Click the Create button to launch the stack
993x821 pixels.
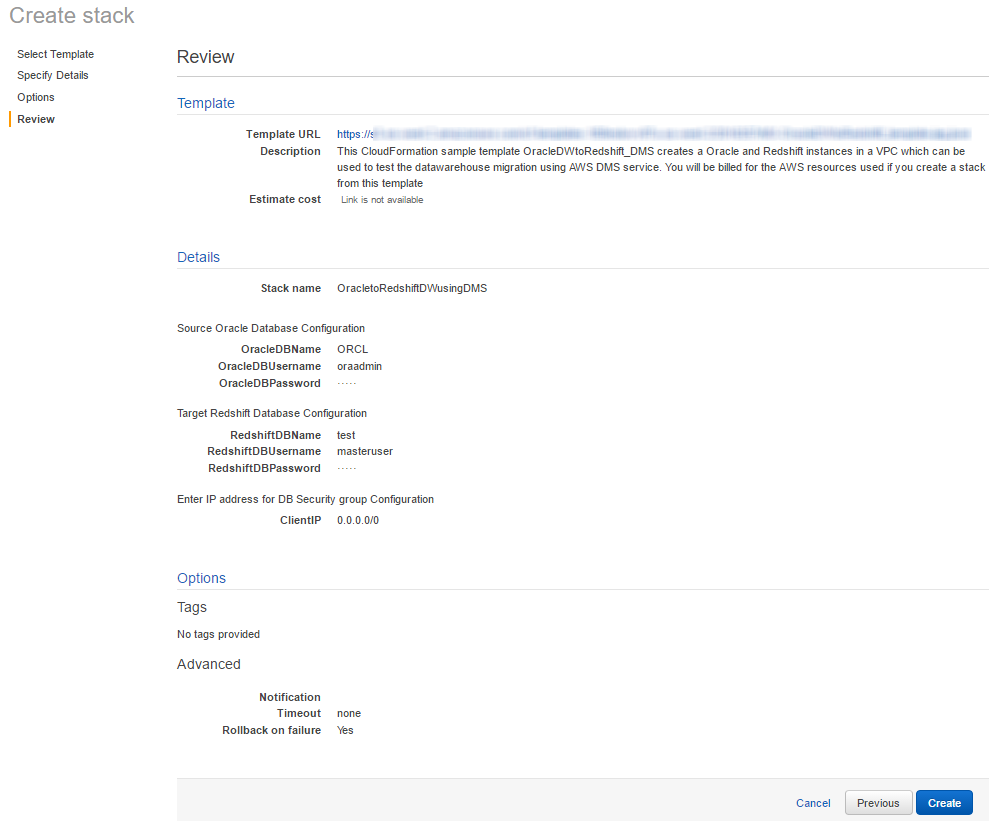[x=943, y=802]
